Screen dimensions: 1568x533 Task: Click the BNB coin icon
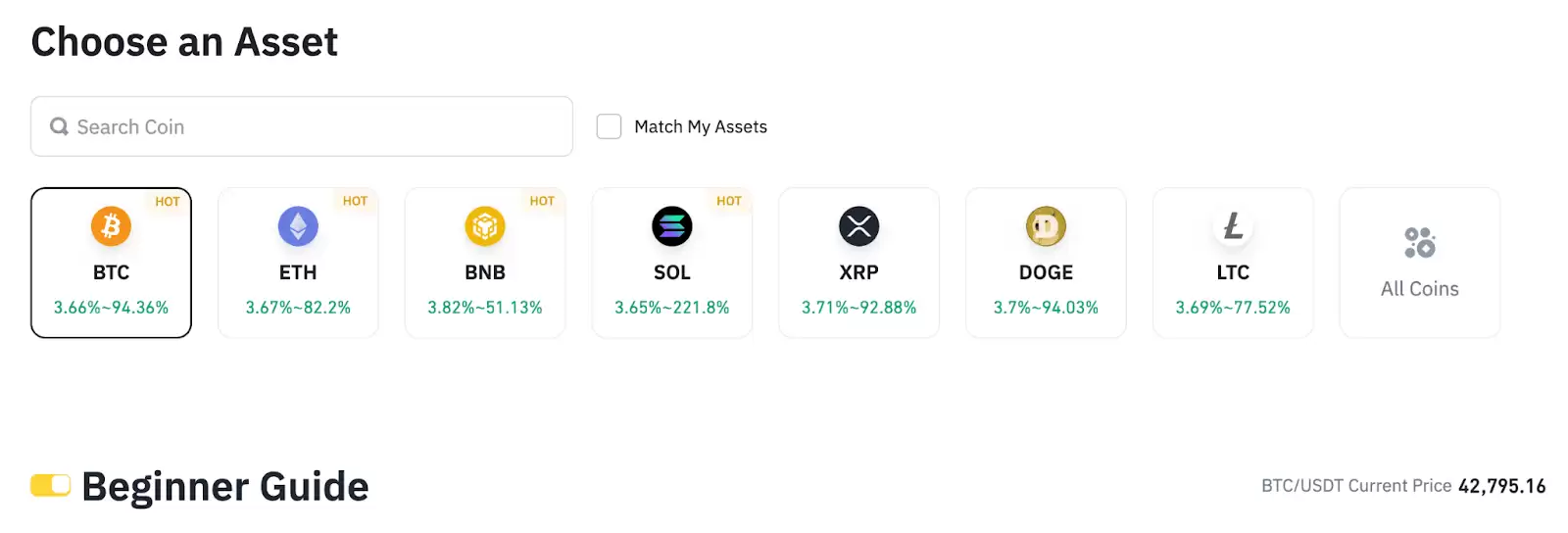tap(485, 226)
